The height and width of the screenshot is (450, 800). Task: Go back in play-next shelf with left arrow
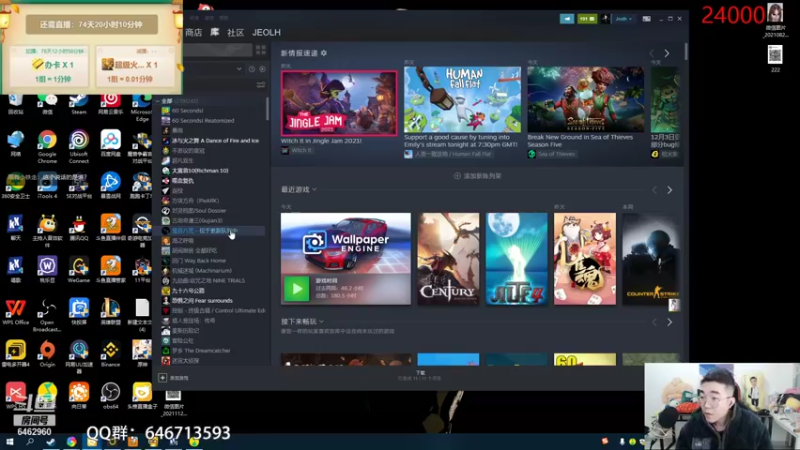[655, 322]
